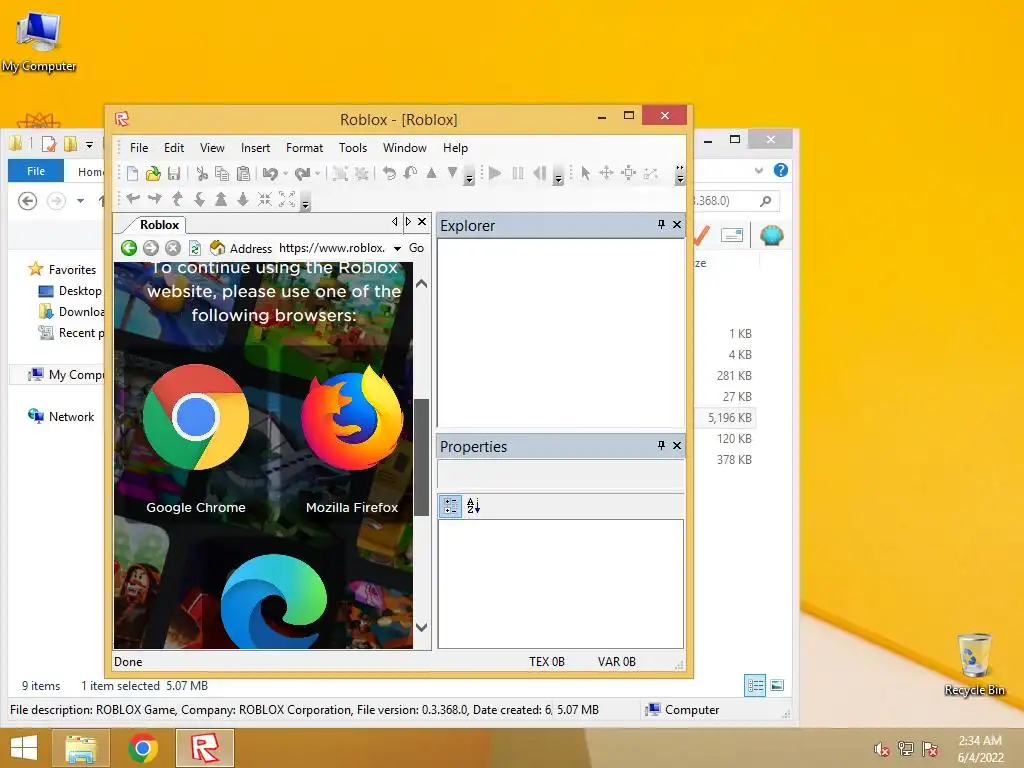Expand hidden tools via toolbar overflow arrow
This screenshot has width=1024, height=768.
pyautogui.click(x=680, y=174)
